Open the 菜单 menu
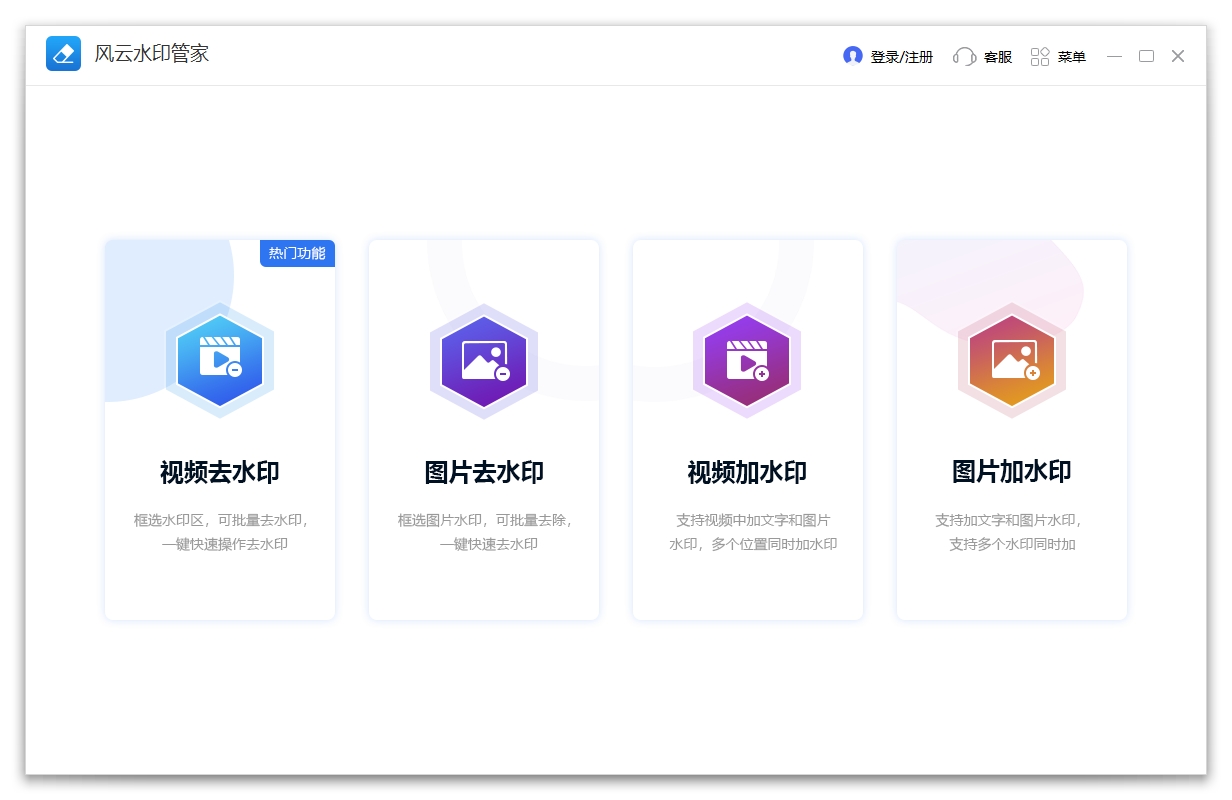 (1072, 57)
